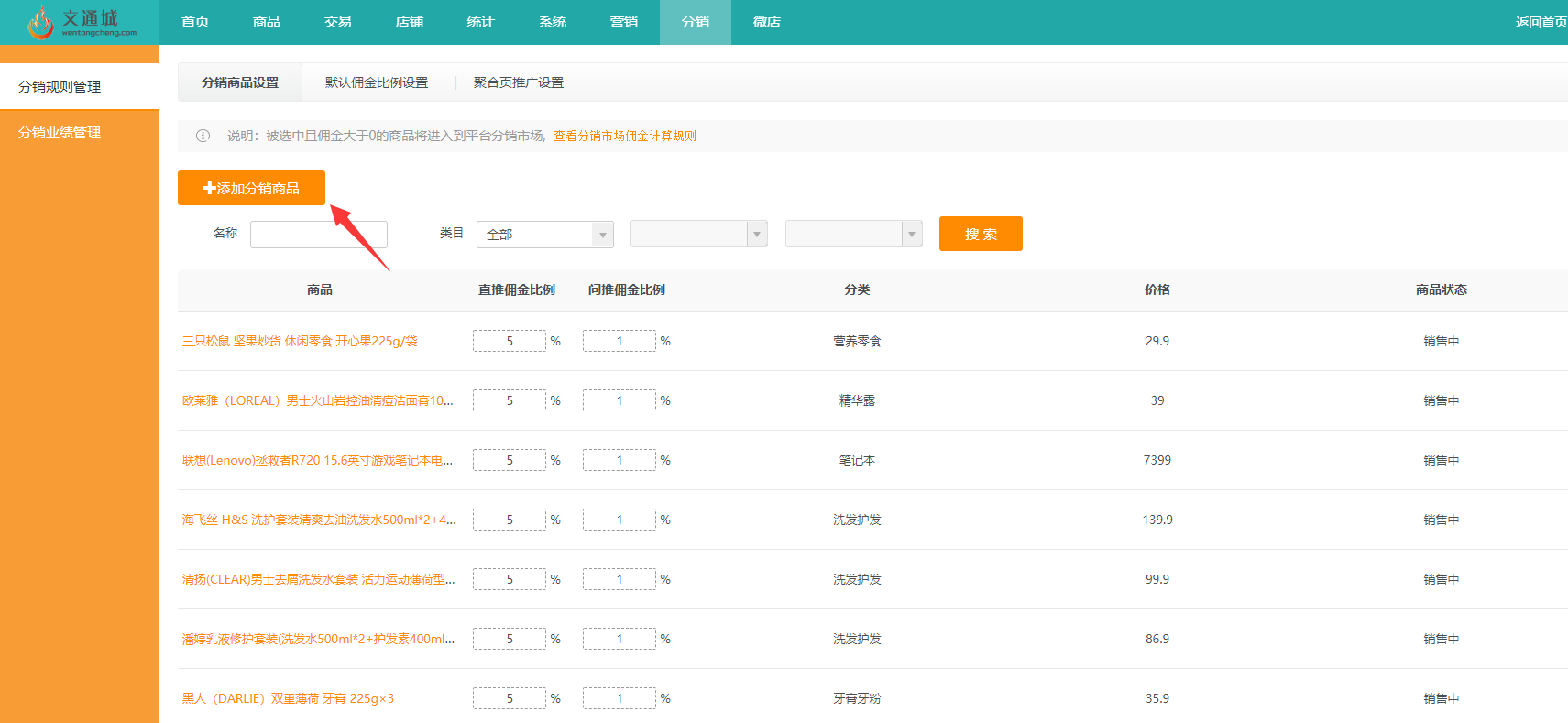Open product 黑人 (DARLIE) link
This screenshot has width=1568, height=723.
pos(288,698)
